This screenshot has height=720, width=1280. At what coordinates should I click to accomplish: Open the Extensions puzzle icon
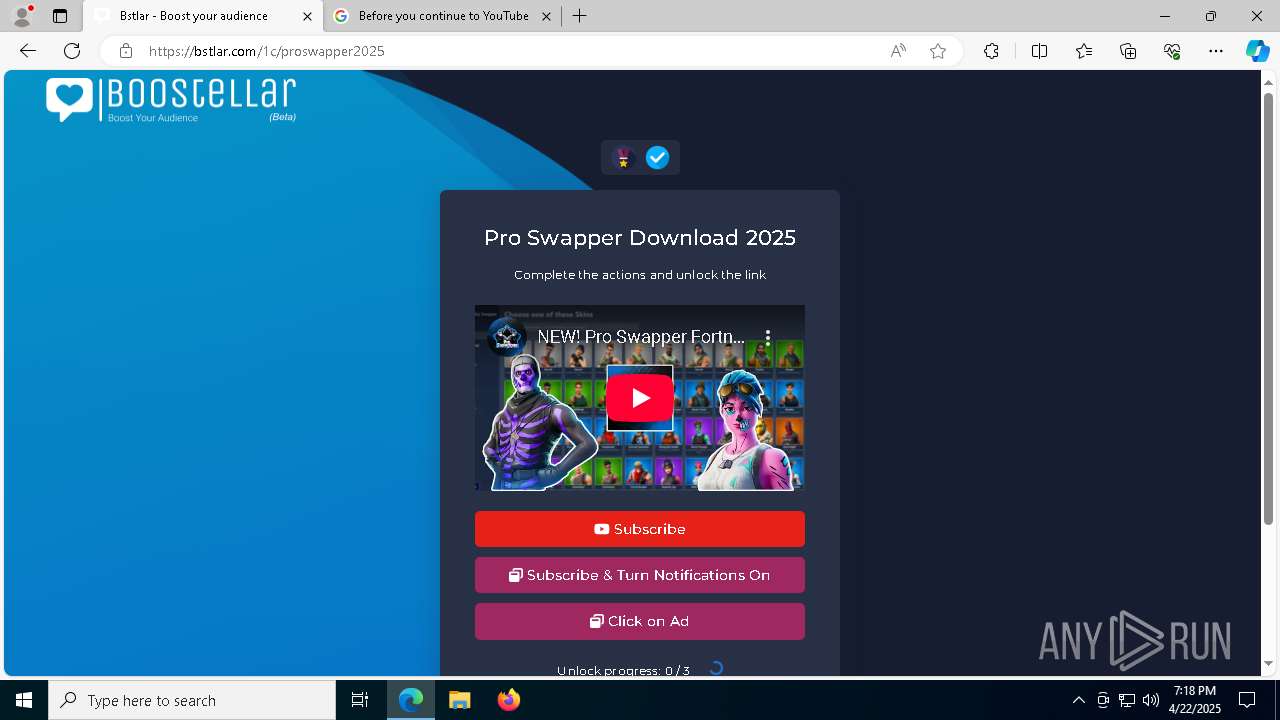tap(991, 51)
